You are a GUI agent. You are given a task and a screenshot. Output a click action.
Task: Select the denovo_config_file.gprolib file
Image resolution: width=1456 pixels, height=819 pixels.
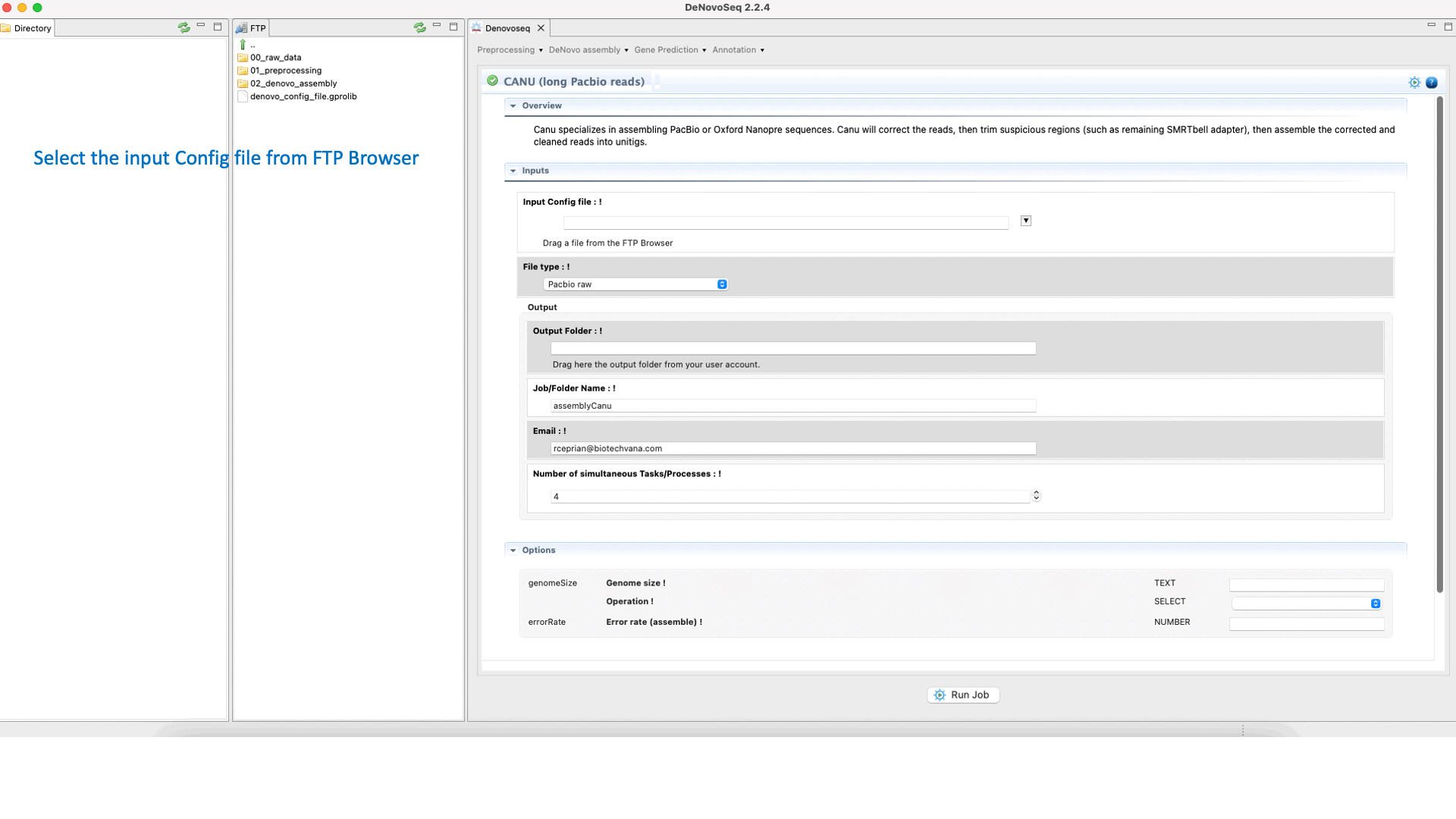(x=303, y=96)
